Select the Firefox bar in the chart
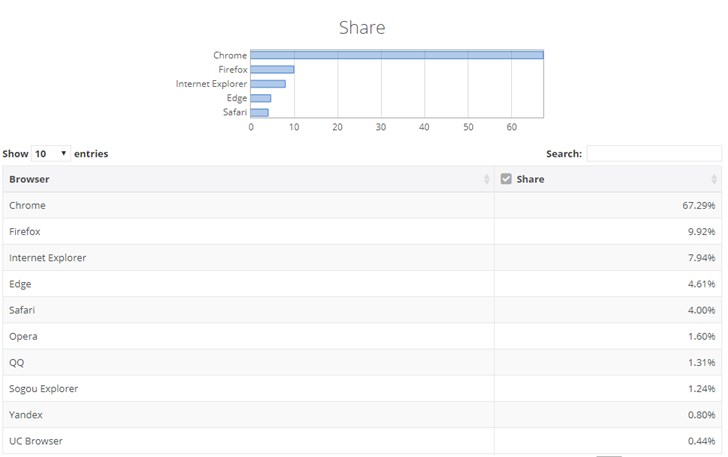The width and height of the screenshot is (728, 457). click(x=272, y=69)
